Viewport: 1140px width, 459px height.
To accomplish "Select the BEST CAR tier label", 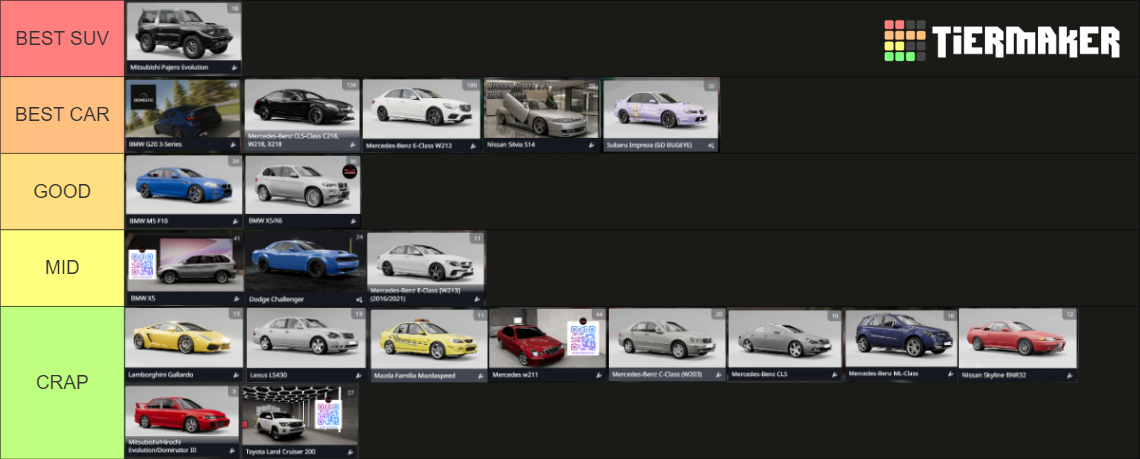I will click(x=63, y=115).
